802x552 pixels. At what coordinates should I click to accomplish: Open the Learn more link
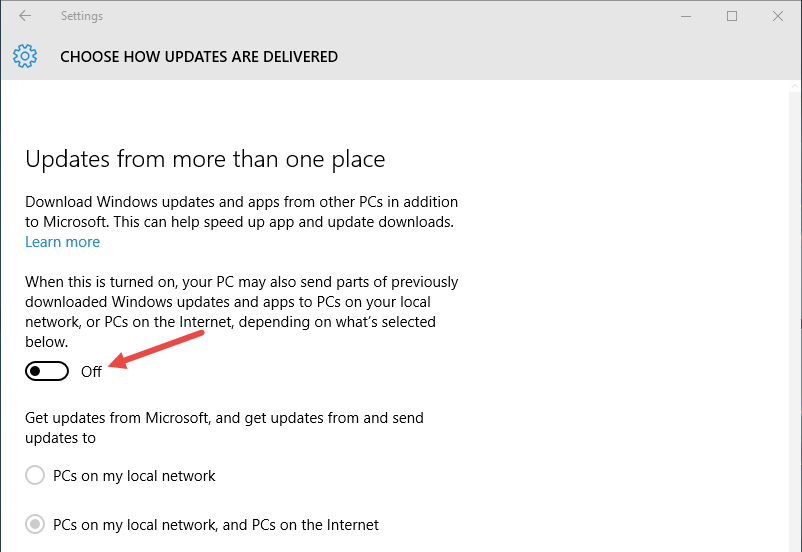point(62,242)
